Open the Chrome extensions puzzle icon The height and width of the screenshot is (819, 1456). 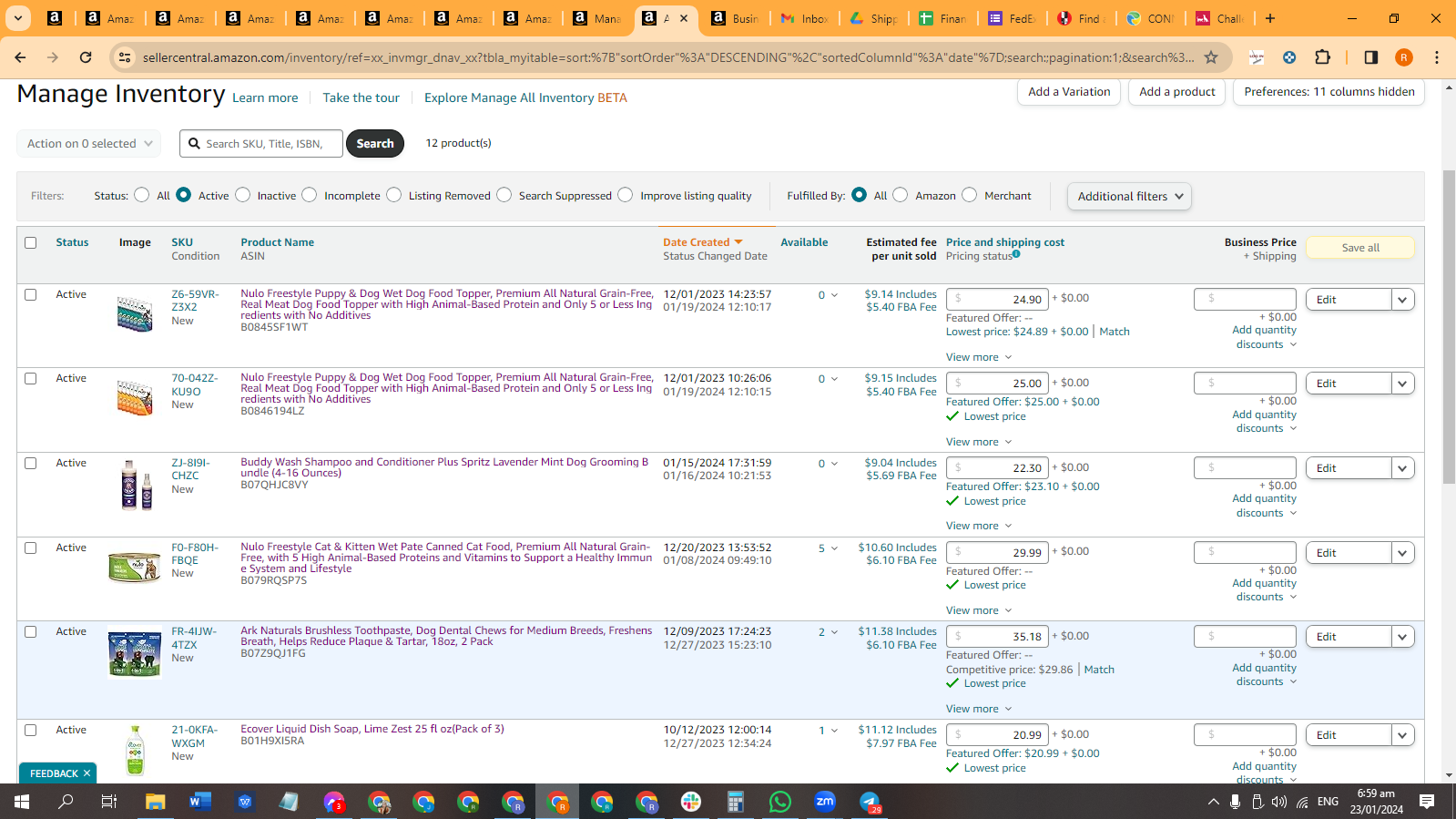[1323, 57]
